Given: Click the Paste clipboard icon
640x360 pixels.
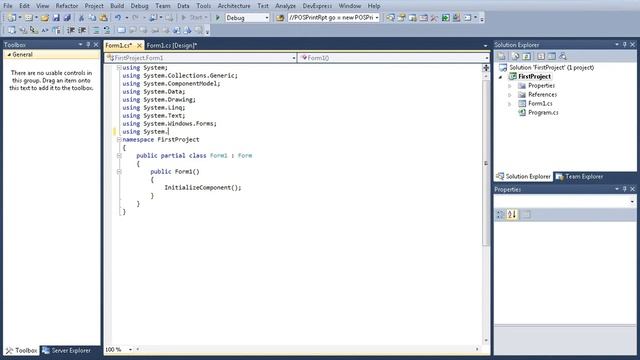Looking at the screenshot, I should tap(103, 18).
